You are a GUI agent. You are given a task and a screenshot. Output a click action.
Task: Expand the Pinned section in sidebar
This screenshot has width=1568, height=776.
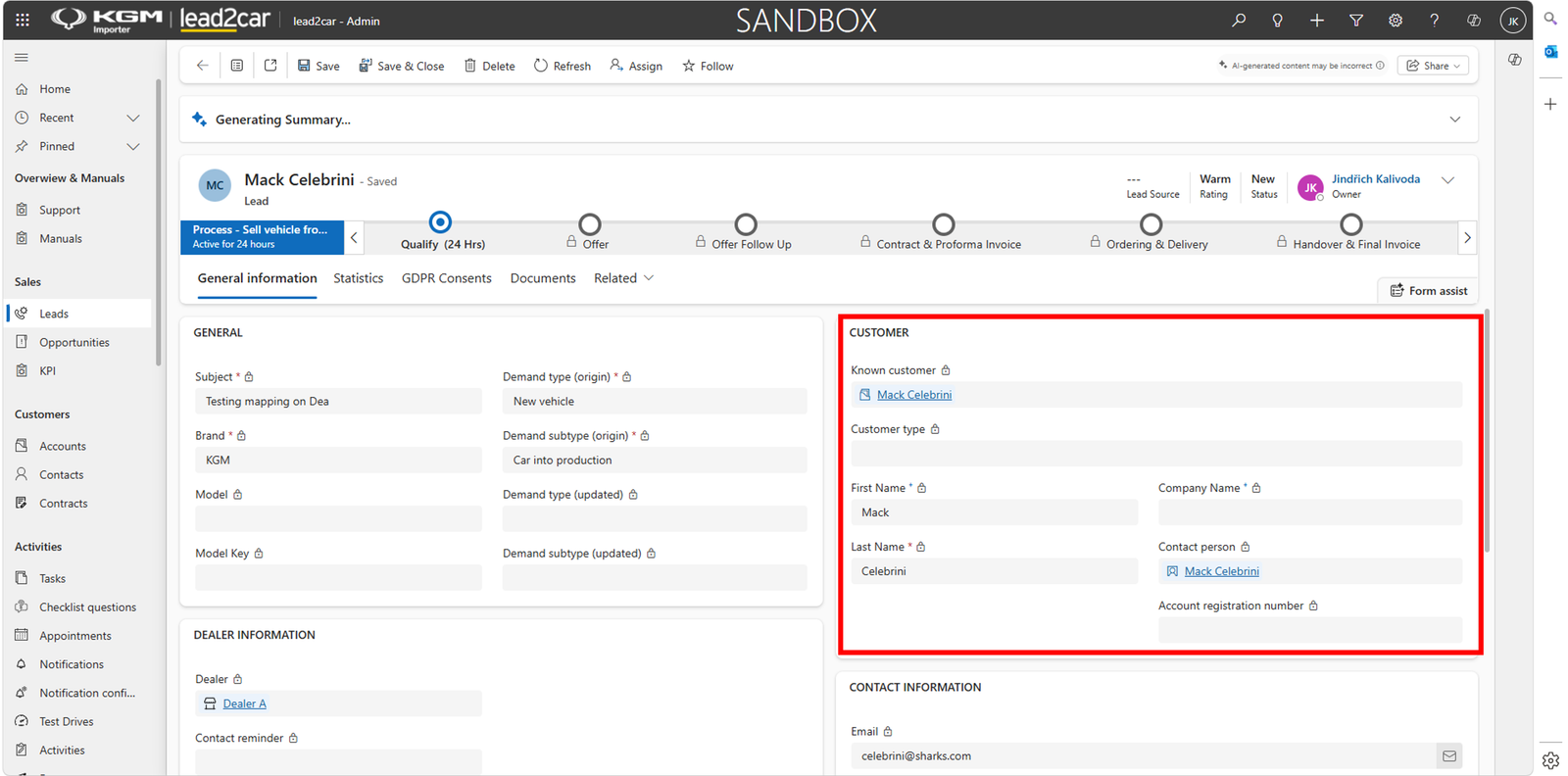(133, 146)
